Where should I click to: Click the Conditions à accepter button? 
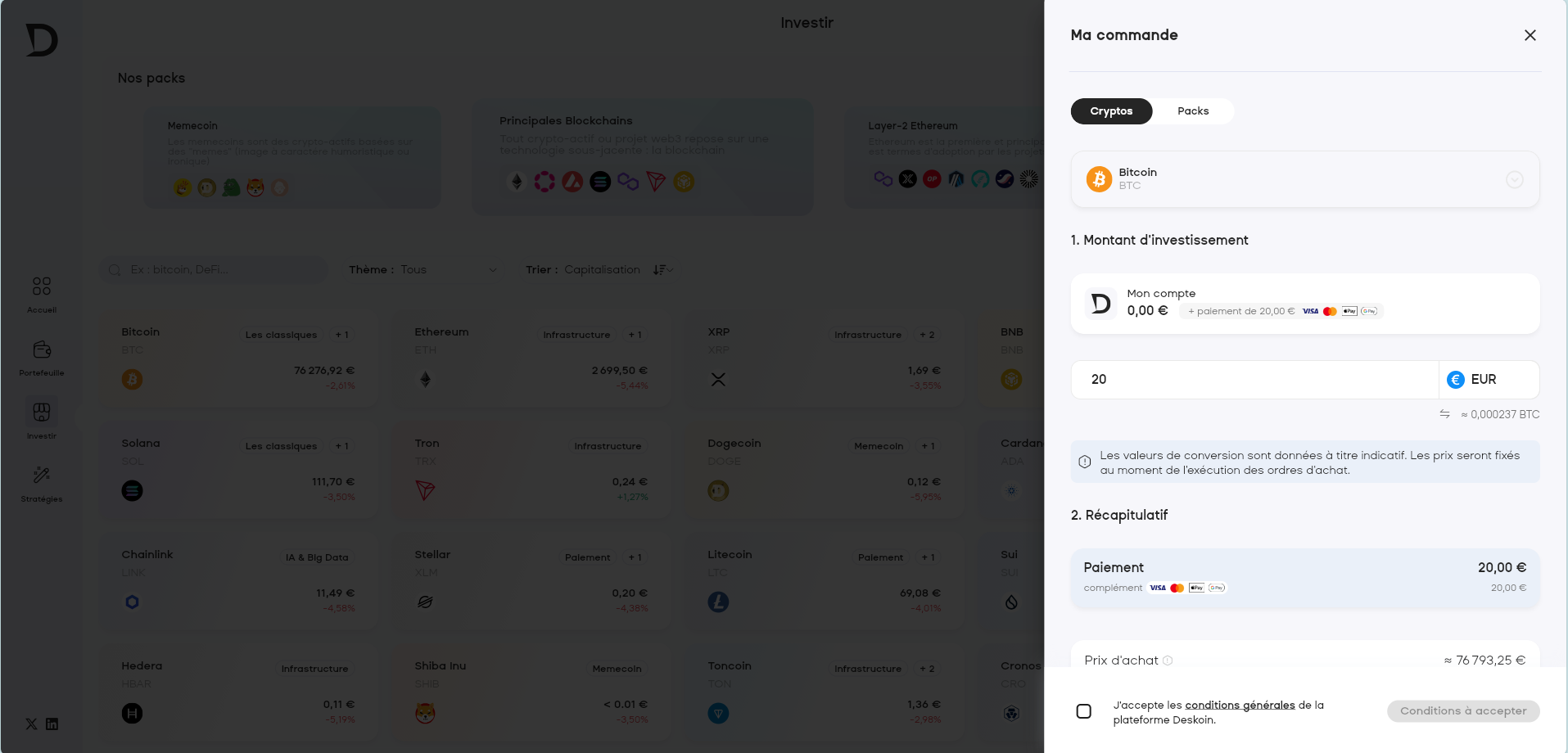[1462, 711]
